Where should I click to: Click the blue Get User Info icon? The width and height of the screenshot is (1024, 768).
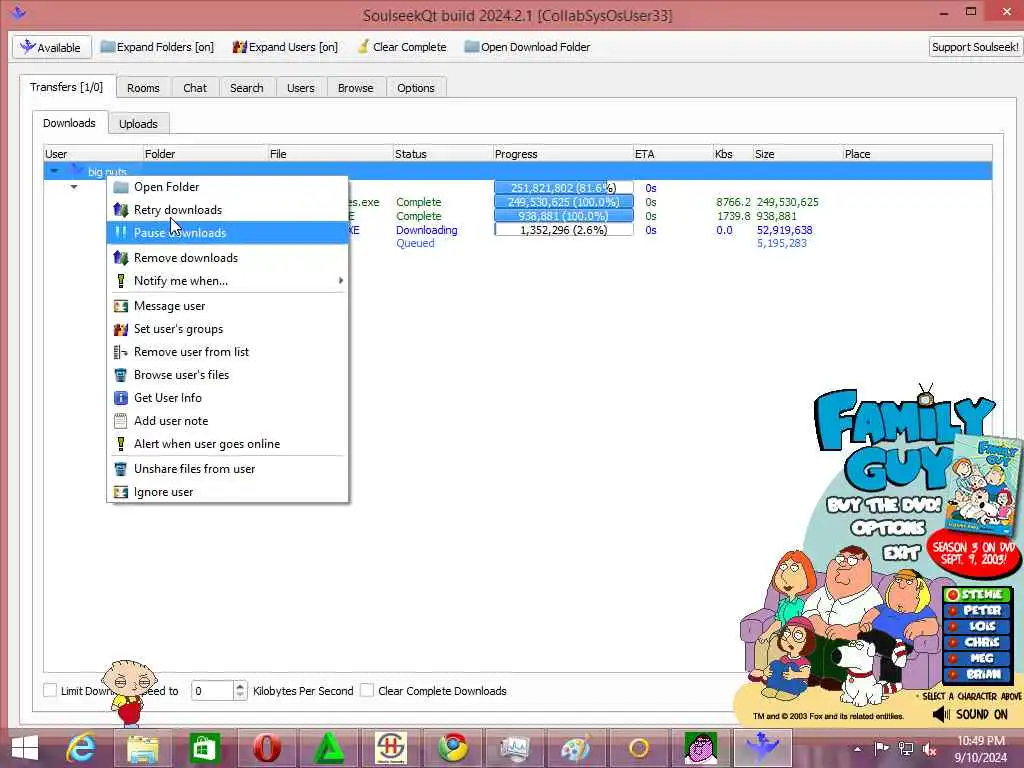coord(121,398)
